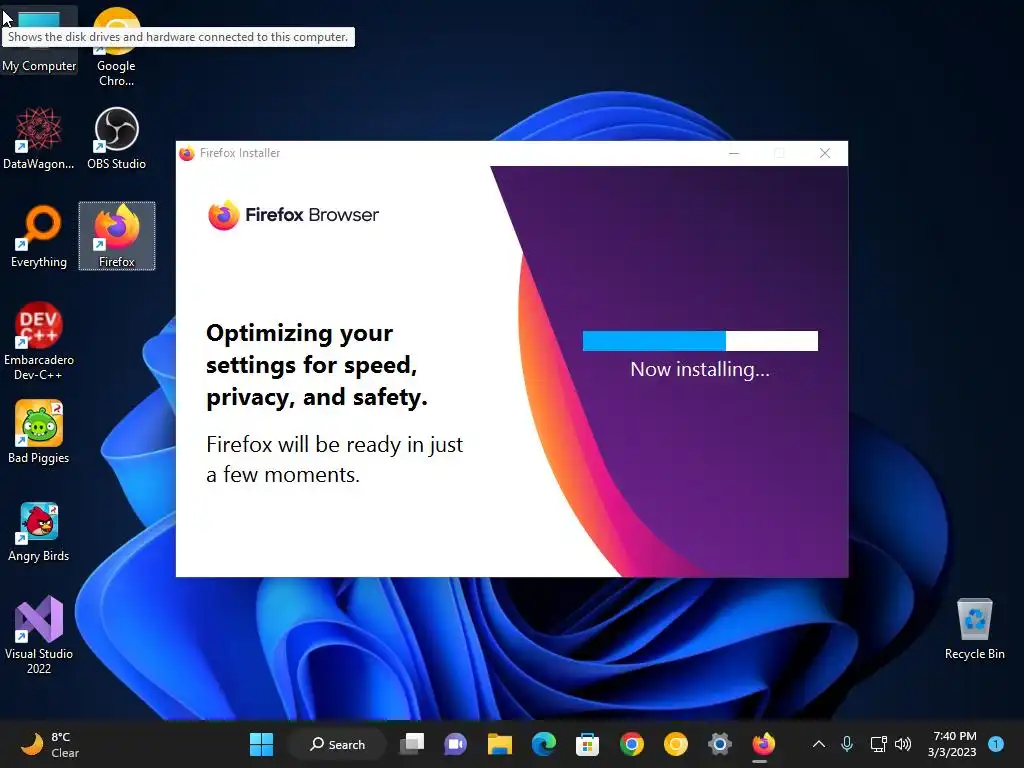The image size is (1024, 768).
Task: Open the volume speaker tray icon
Action: click(x=903, y=744)
